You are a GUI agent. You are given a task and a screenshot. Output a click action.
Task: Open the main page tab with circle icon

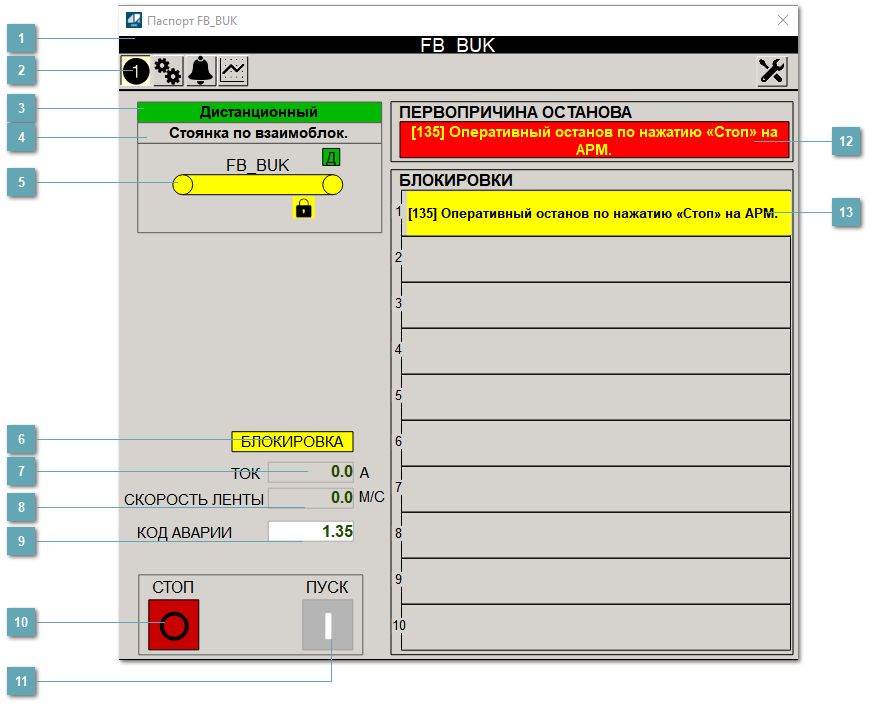point(135,71)
